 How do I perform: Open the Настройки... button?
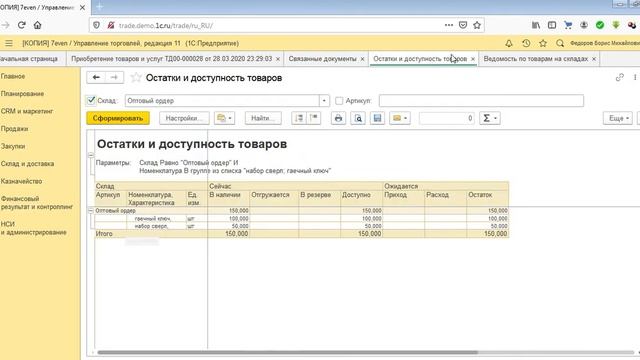click(184, 118)
